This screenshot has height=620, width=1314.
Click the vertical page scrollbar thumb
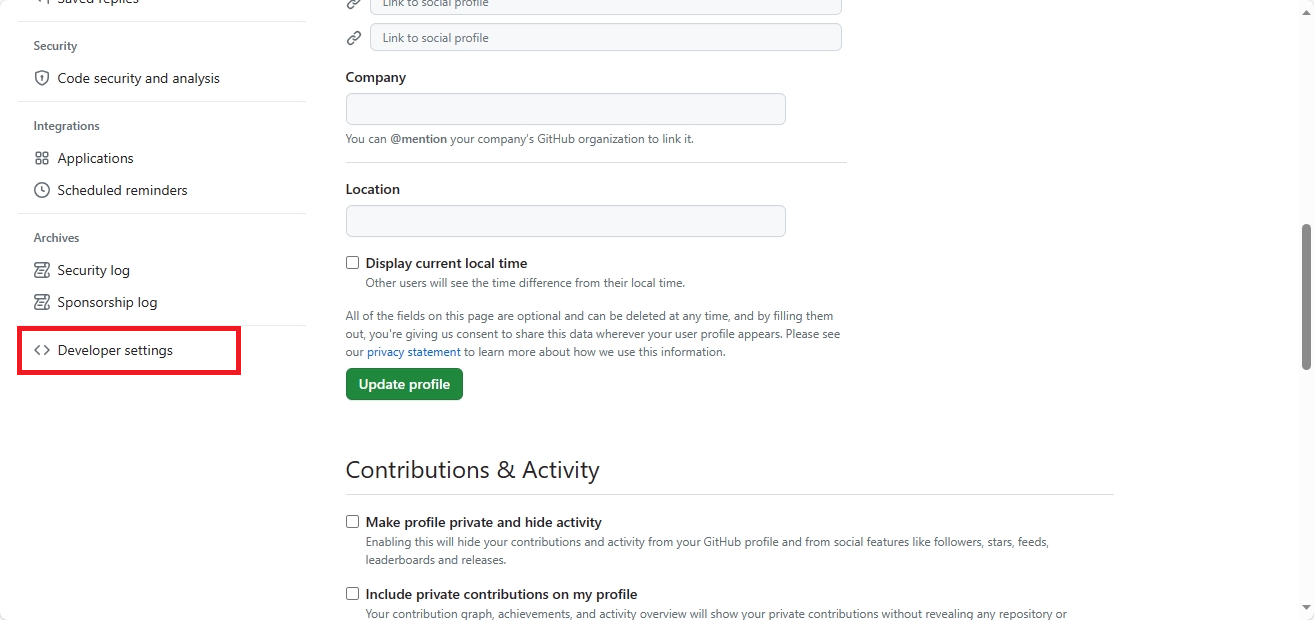pos(1305,297)
